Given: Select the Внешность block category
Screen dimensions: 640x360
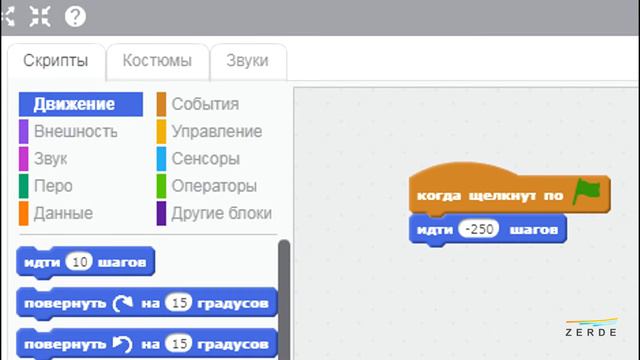Looking at the screenshot, I should (69, 131).
